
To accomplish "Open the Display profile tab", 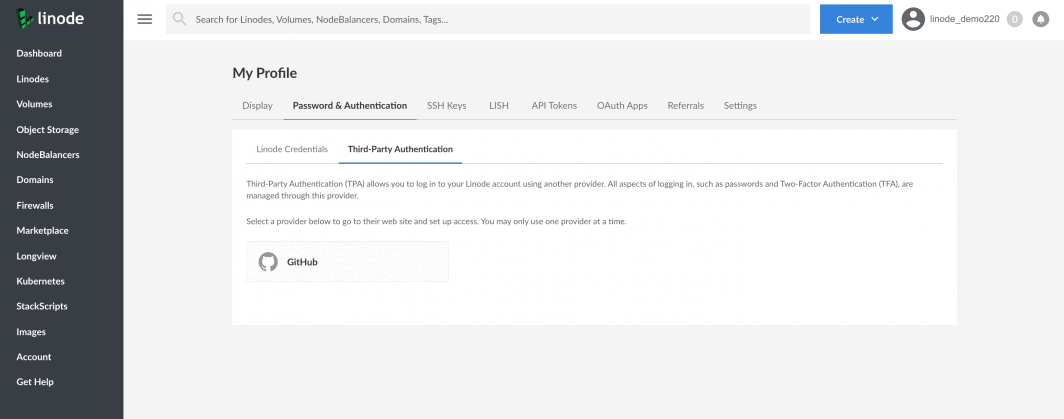I will pos(258,106).
